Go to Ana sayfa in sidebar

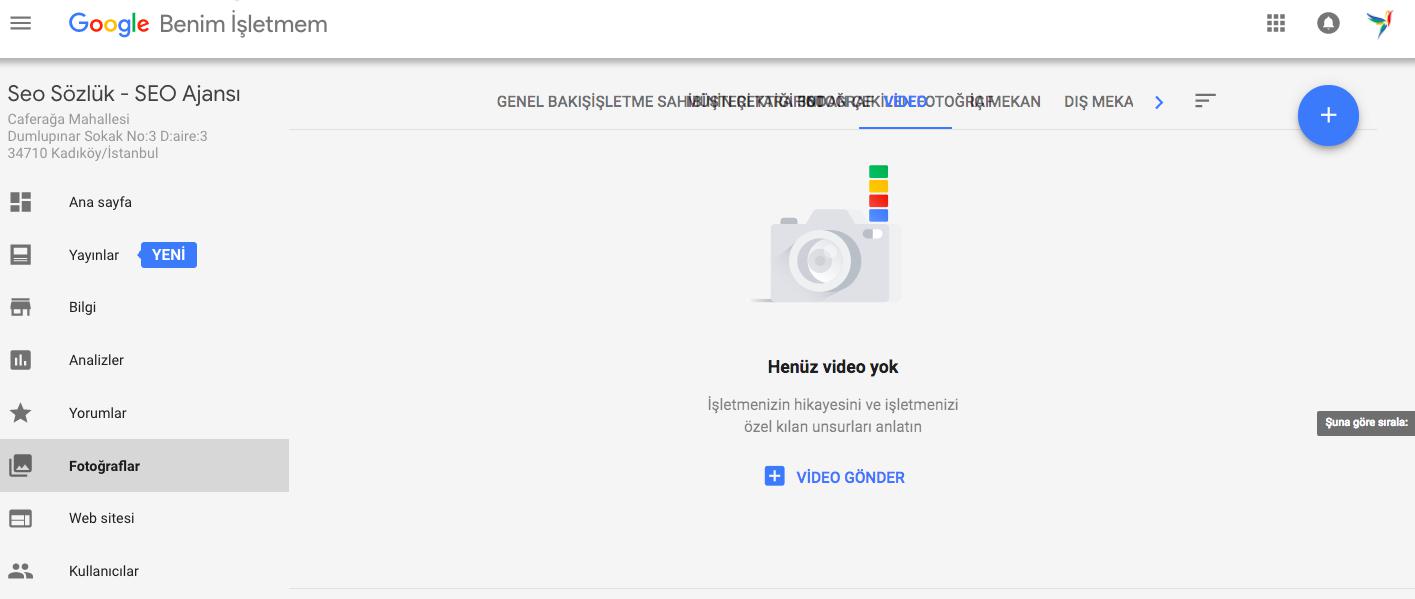(100, 202)
